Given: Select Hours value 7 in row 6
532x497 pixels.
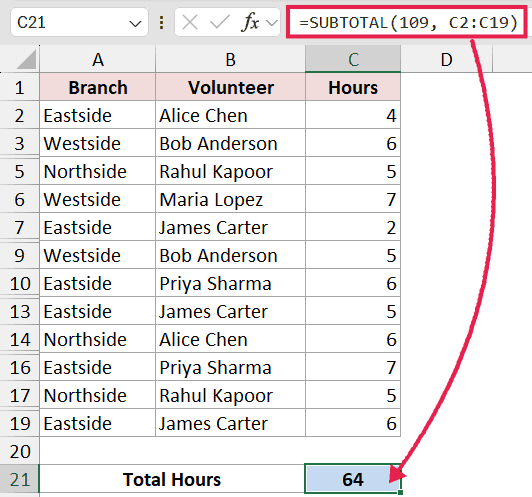Looking at the screenshot, I should coord(353,199).
